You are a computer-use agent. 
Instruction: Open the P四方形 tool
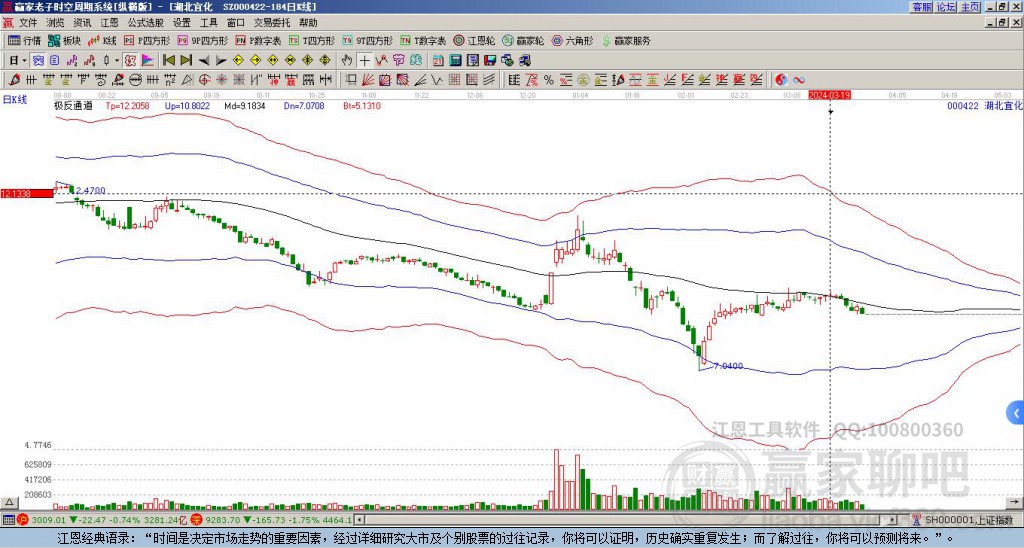tap(148, 40)
